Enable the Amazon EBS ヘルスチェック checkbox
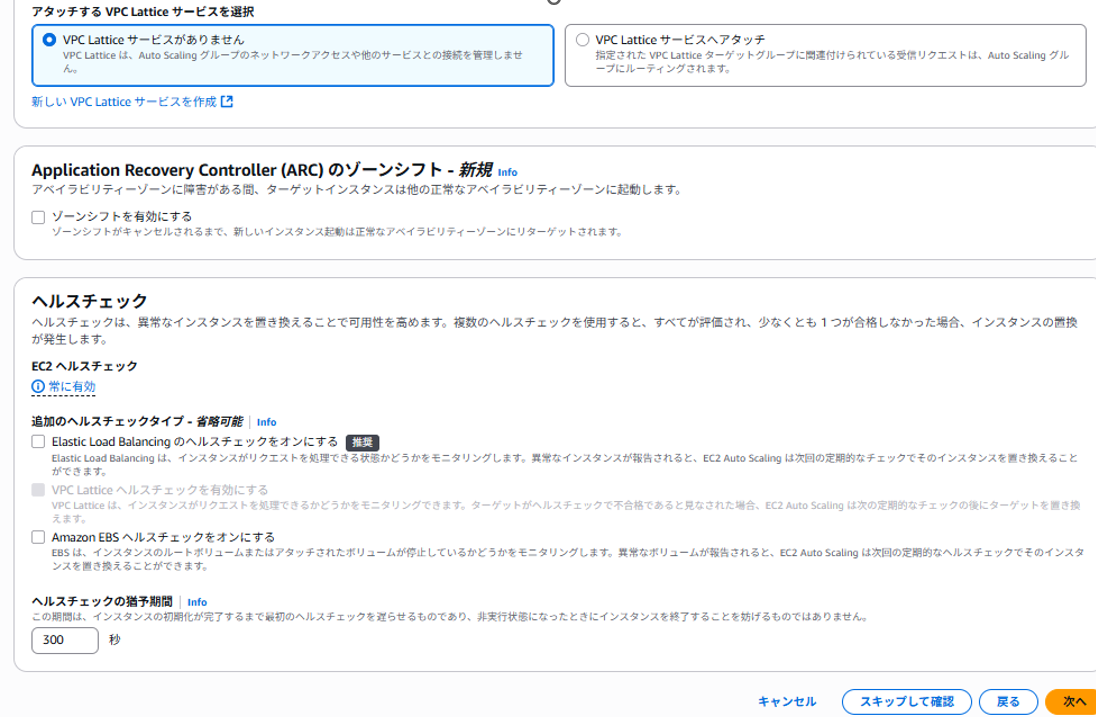This screenshot has width=1096, height=717. point(38,537)
